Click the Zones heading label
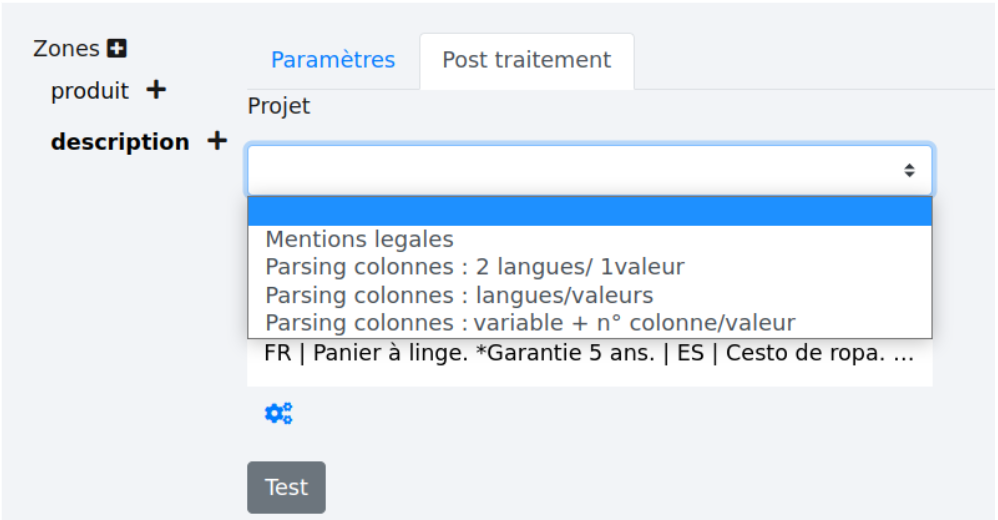Image resolution: width=998 pixels, height=520 pixels. (x=67, y=48)
